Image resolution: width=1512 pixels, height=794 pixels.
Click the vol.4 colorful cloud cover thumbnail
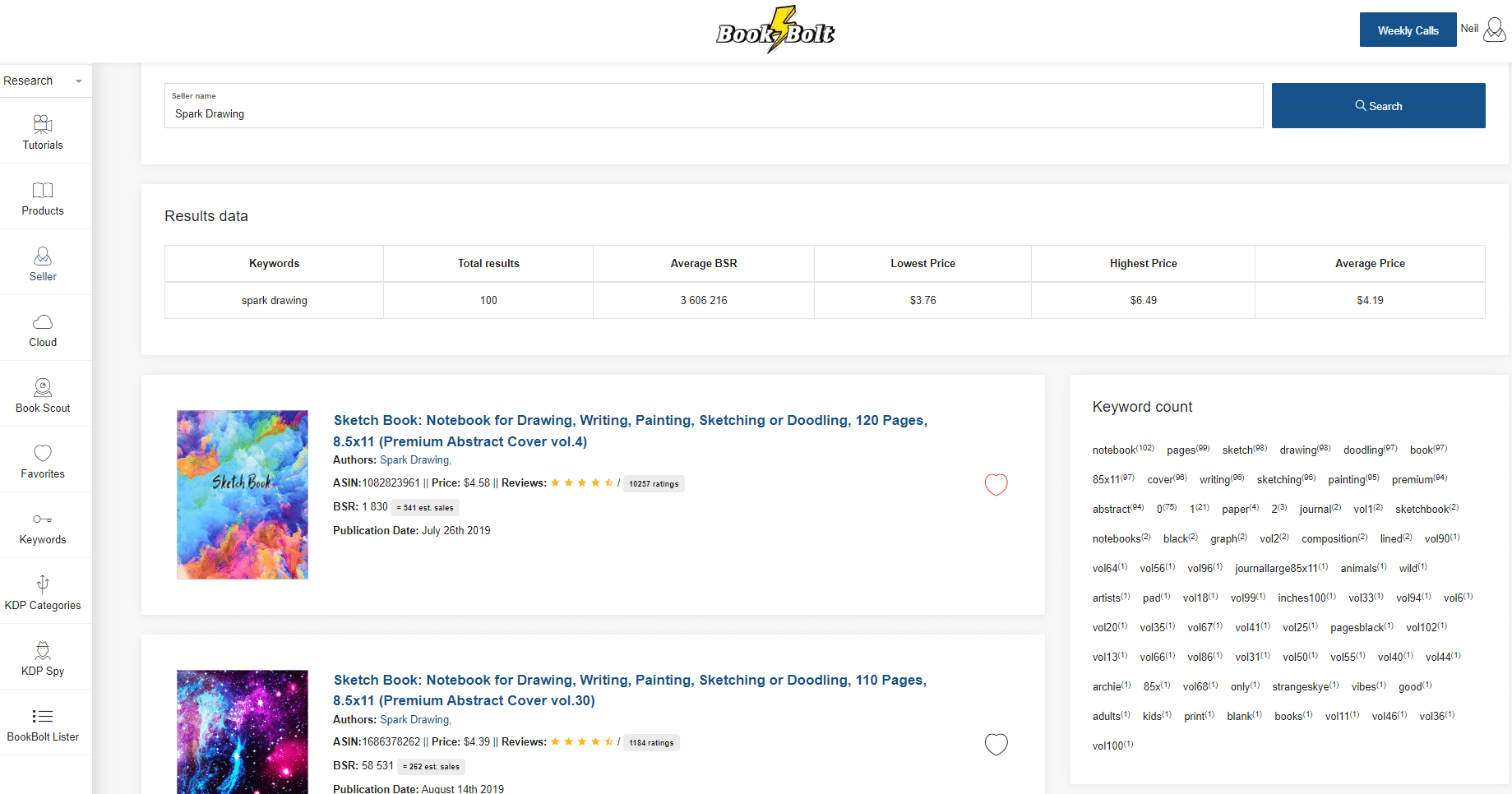[243, 495]
